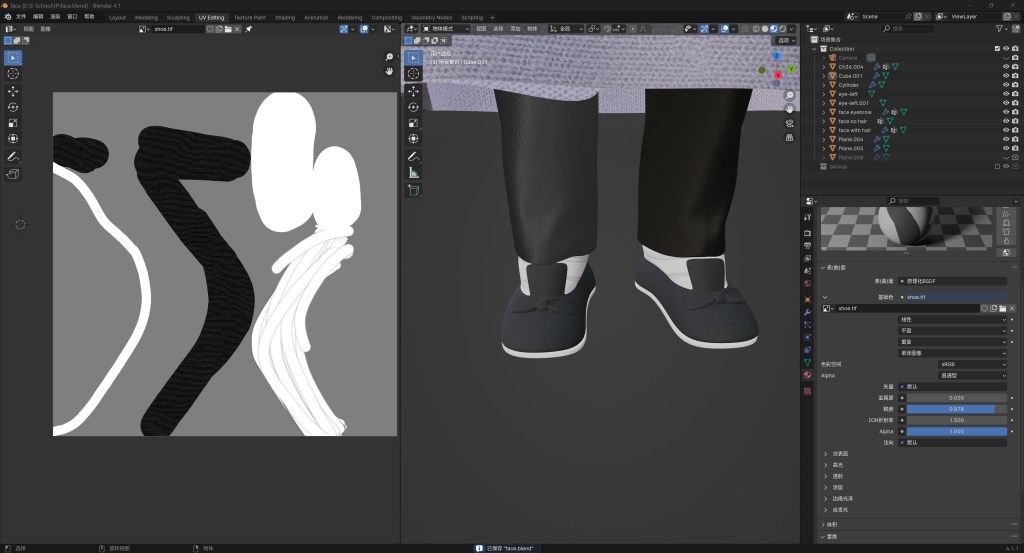Click the roughness slider showing 0.878
The image size is (1024, 553).
pyautogui.click(x=956, y=408)
